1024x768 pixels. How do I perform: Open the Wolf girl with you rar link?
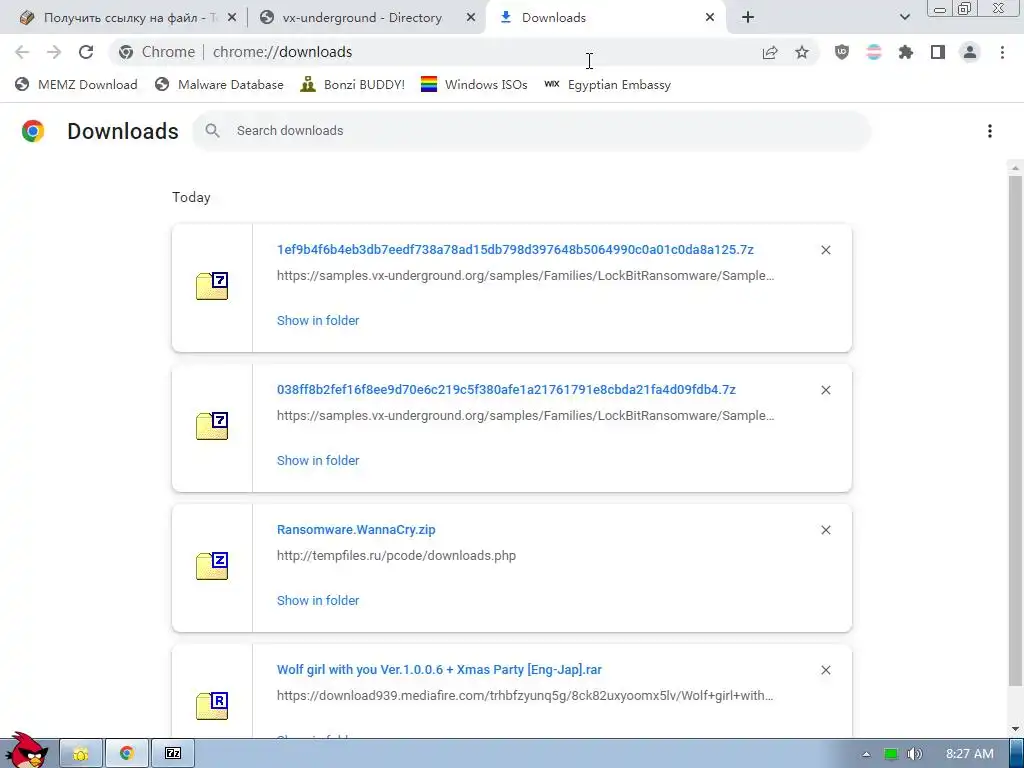point(439,669)
